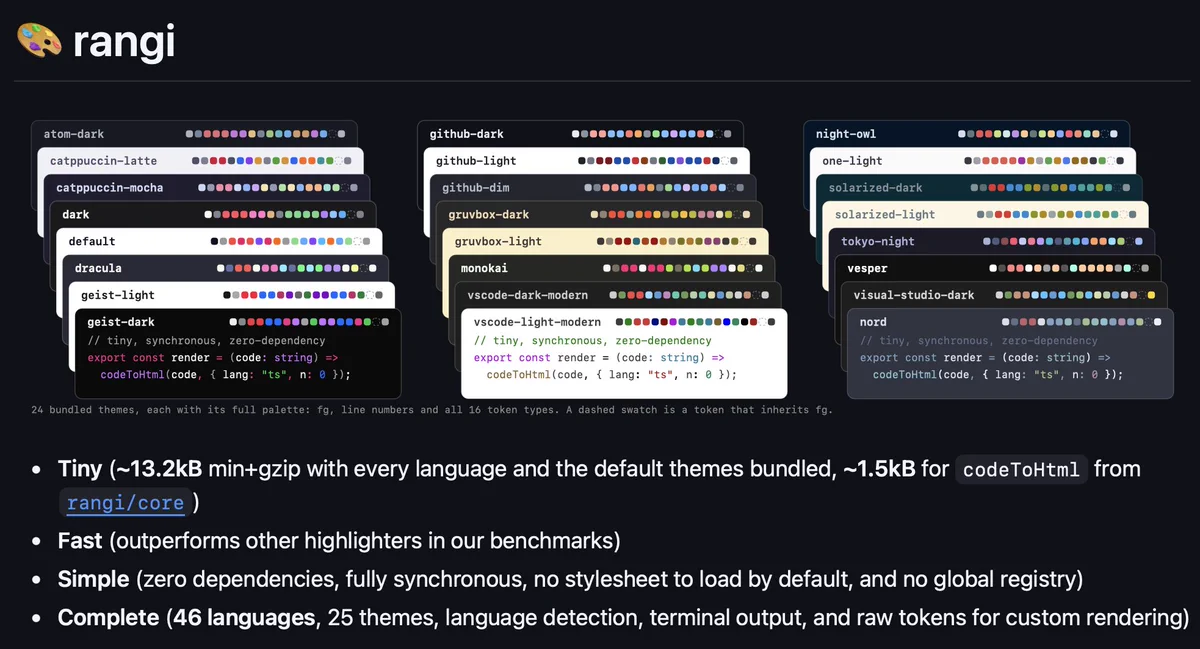Click the 24 bundled themes caption text
This screenshot has width=1200, height=649.
(x=431, y=410)
